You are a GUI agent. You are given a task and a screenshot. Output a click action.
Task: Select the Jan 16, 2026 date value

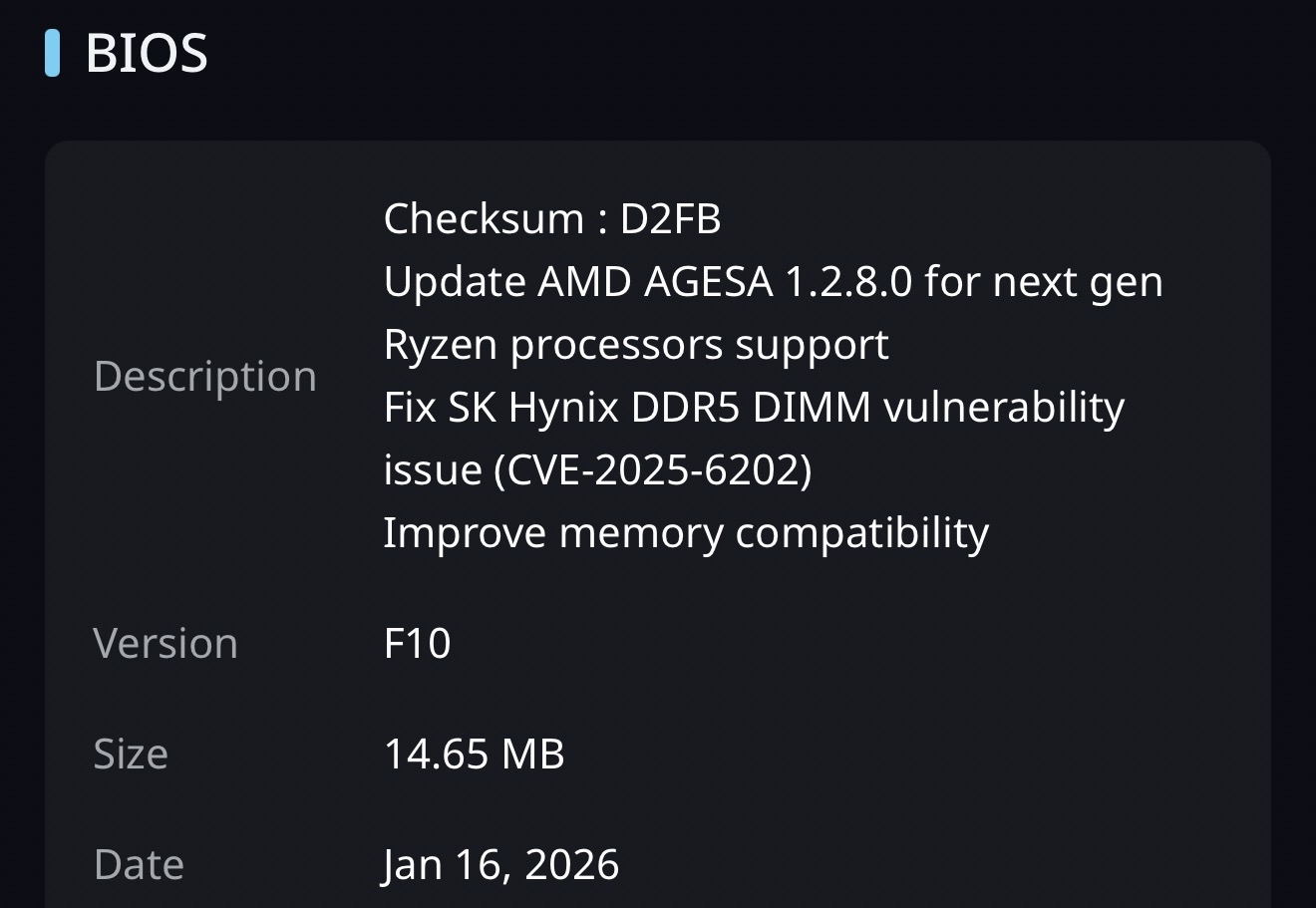(500, 865)
